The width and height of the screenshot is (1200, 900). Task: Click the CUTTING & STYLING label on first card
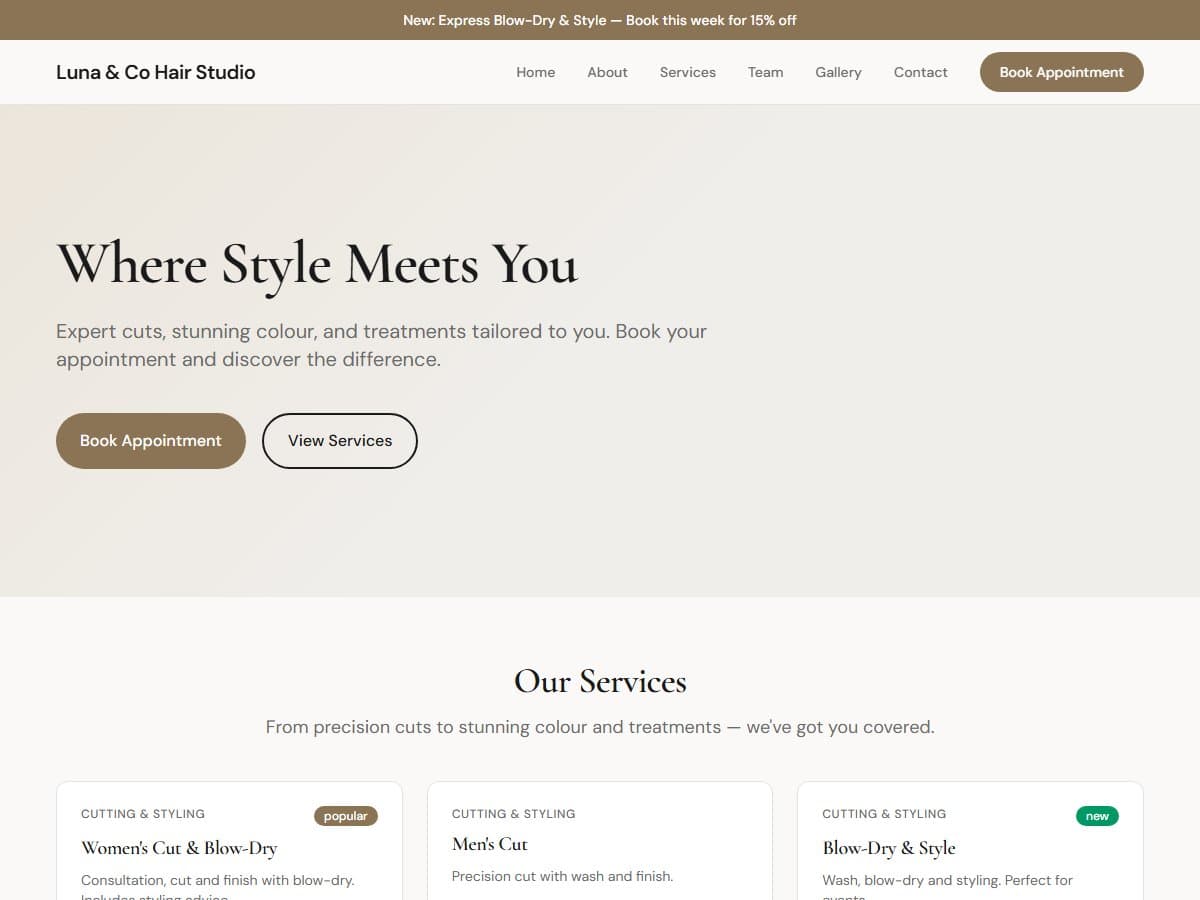pyautogui.click(x=142, y=813)
